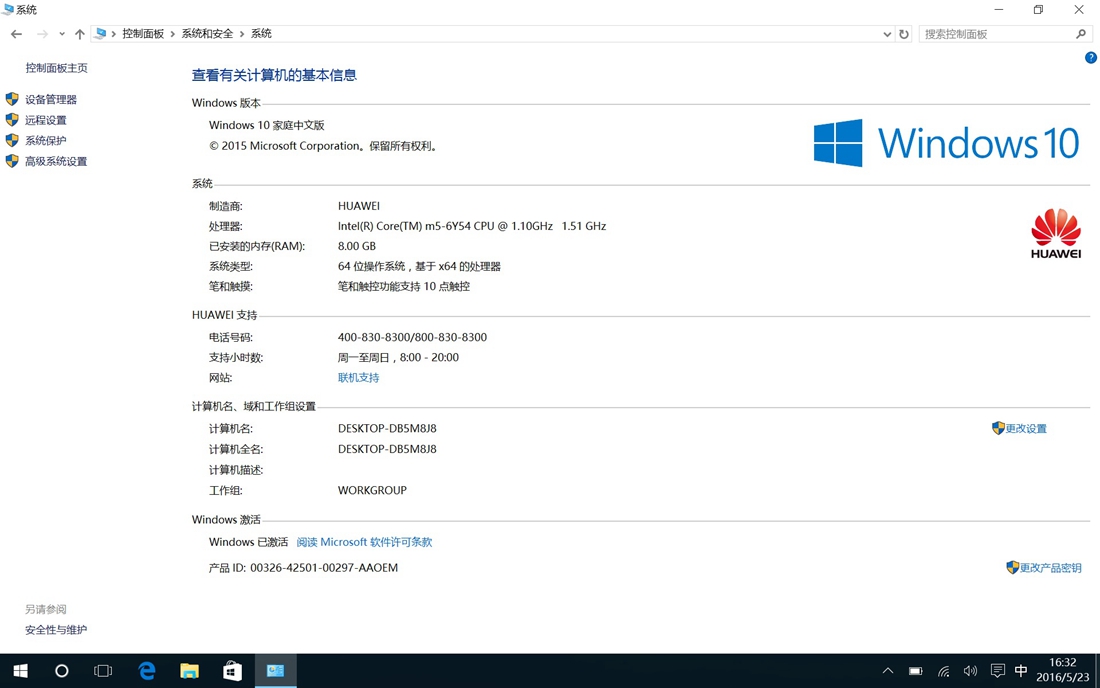
Task: Open 远程设置 in the left pane
Action: [46, 120]
